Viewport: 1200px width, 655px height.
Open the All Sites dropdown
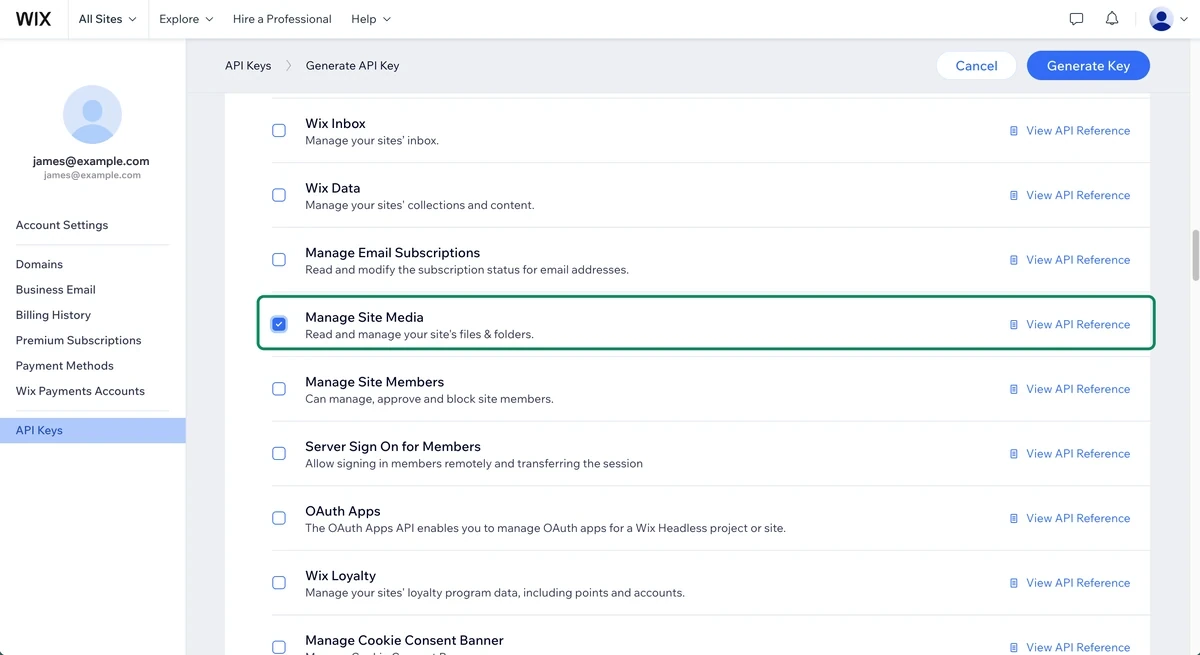(x=107, y=19)
